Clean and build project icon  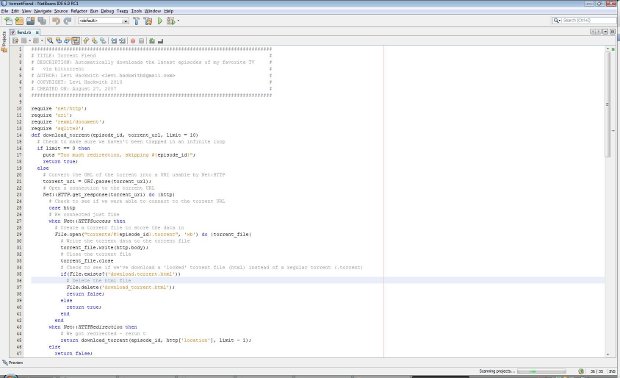(148, 21)
